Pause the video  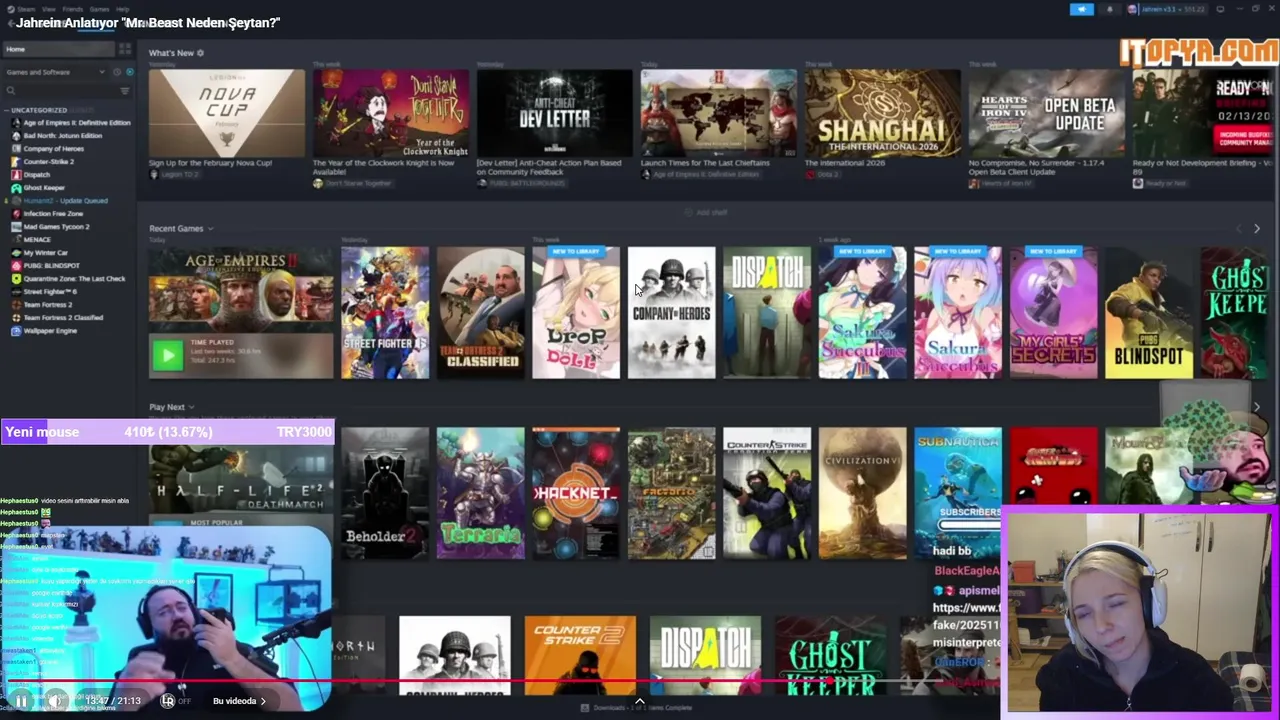click(21, 701)
